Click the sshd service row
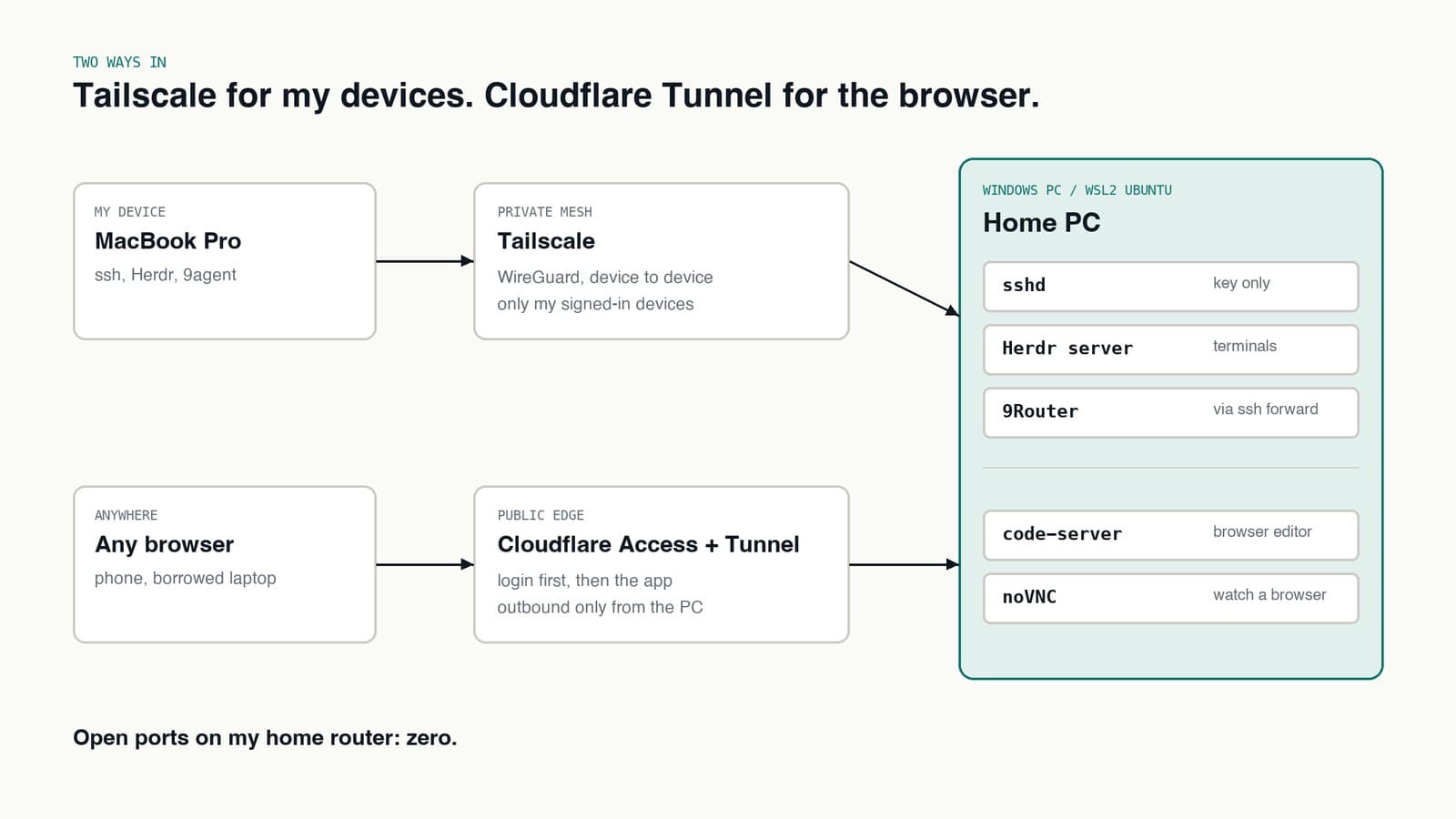 [x=1171, y=287]
